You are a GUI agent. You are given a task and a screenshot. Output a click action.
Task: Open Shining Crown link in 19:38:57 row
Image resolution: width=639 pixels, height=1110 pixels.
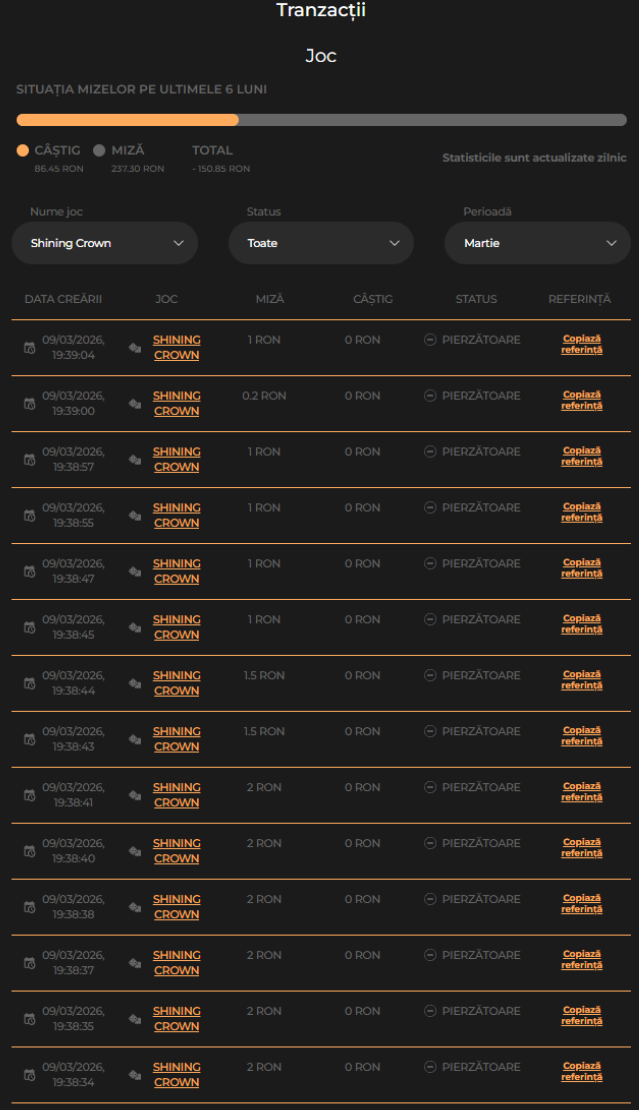coord(177,459)
